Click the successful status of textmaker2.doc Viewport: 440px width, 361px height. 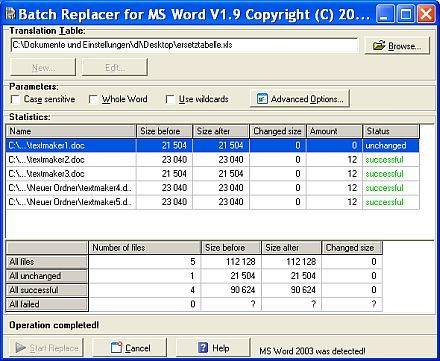click(x=384, y=160)
